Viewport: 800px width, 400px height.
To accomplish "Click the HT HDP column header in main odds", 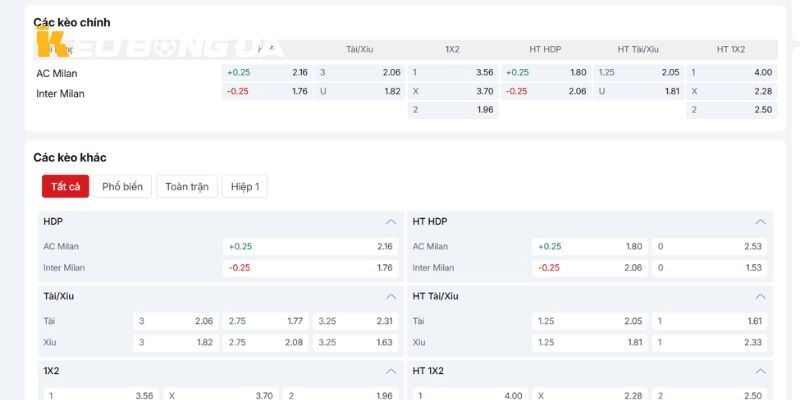I will click(545, 49).
